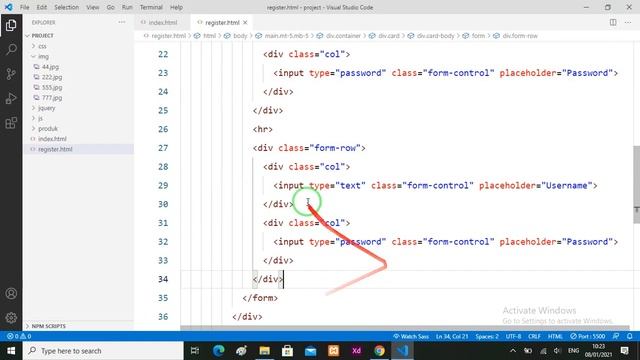Click in the taskbar search box
Image resolution: width=640 pixels, height=360 pixels.
point(103,351)
